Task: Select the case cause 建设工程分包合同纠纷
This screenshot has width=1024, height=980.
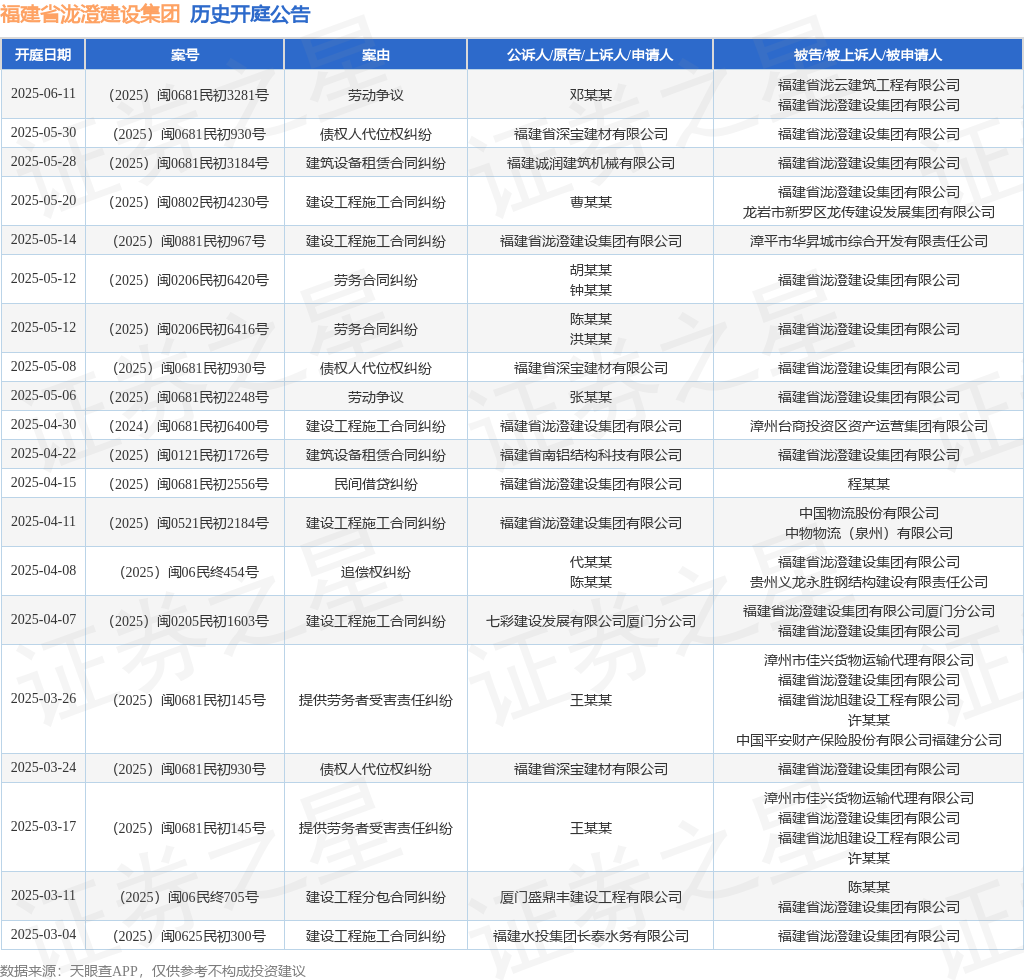Action: pos(376,897)
